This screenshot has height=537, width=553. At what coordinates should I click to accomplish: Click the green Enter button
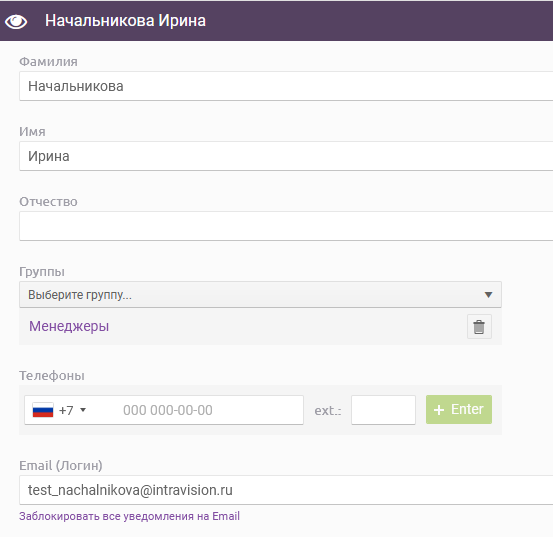point(458,409)
